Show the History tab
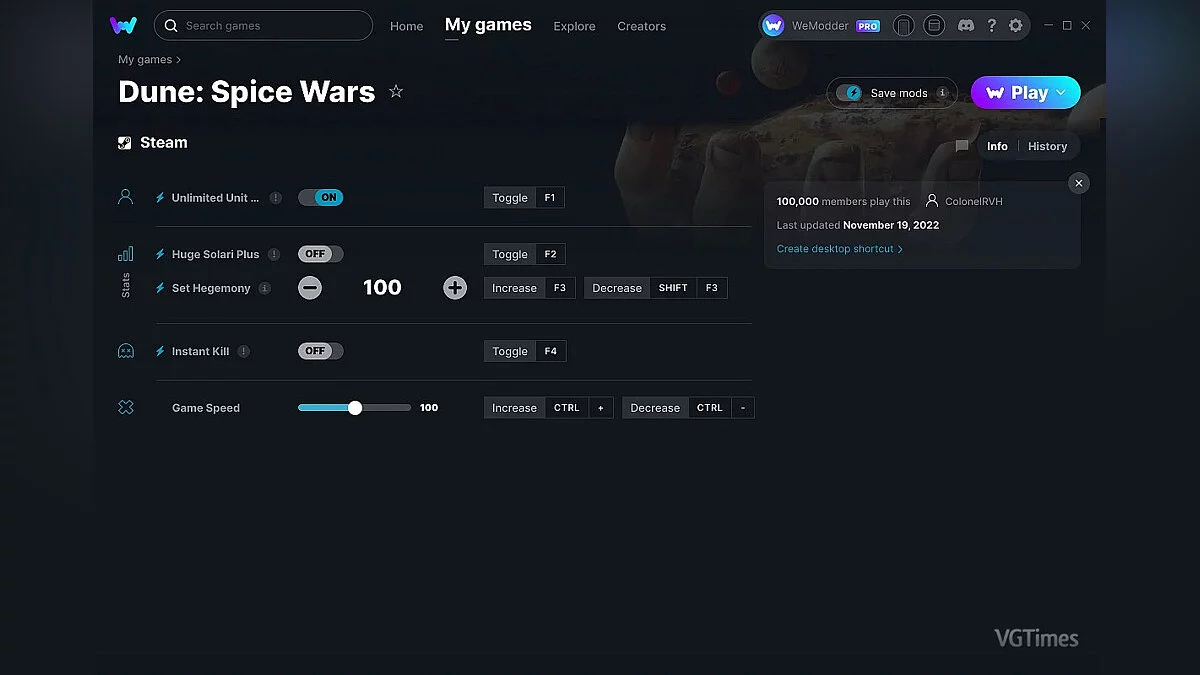1200x675 pixels. pyautogui.click(x=1047, y=146)
